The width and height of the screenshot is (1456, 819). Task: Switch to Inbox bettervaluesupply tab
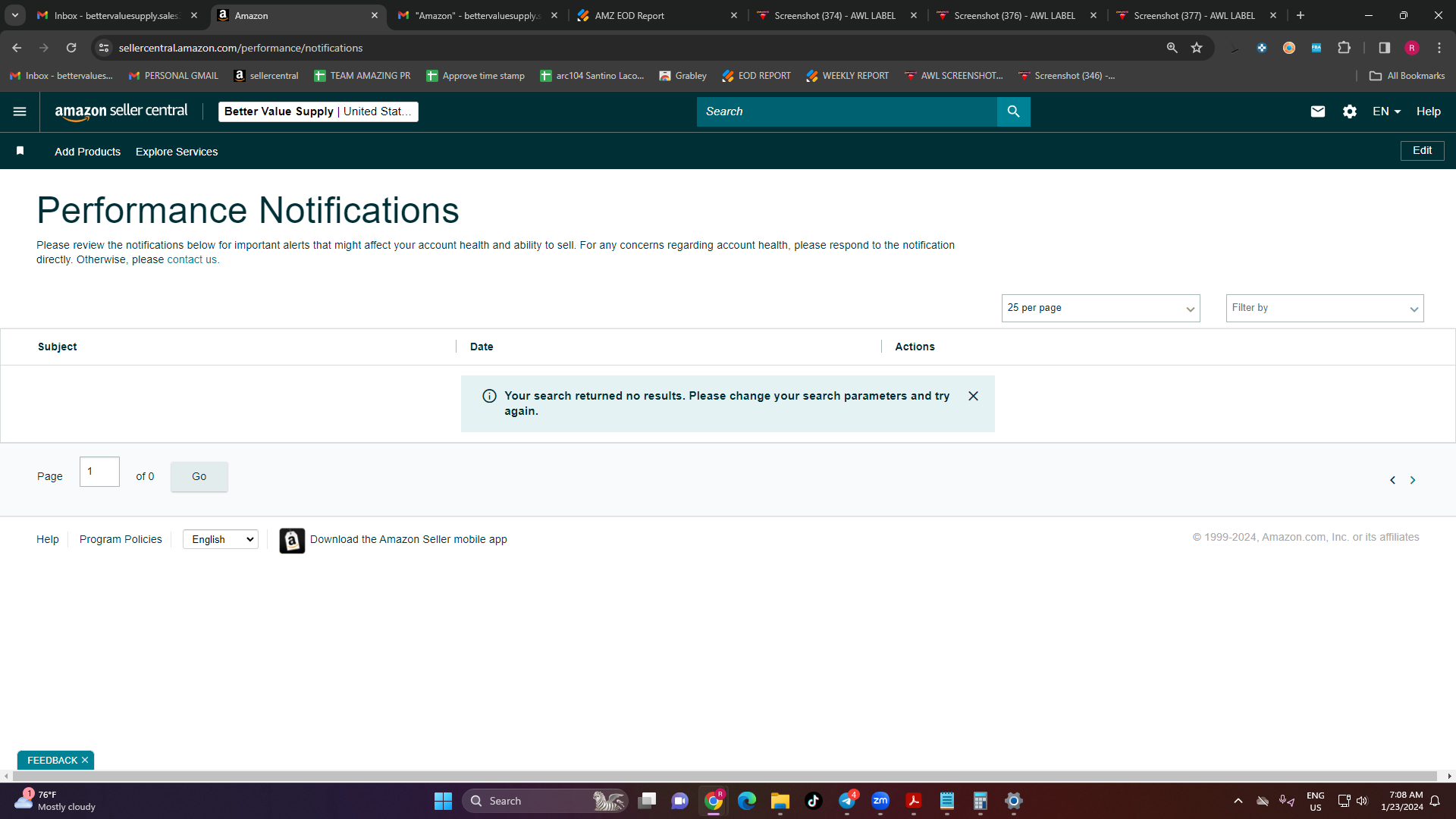click(x=116, y=15)
